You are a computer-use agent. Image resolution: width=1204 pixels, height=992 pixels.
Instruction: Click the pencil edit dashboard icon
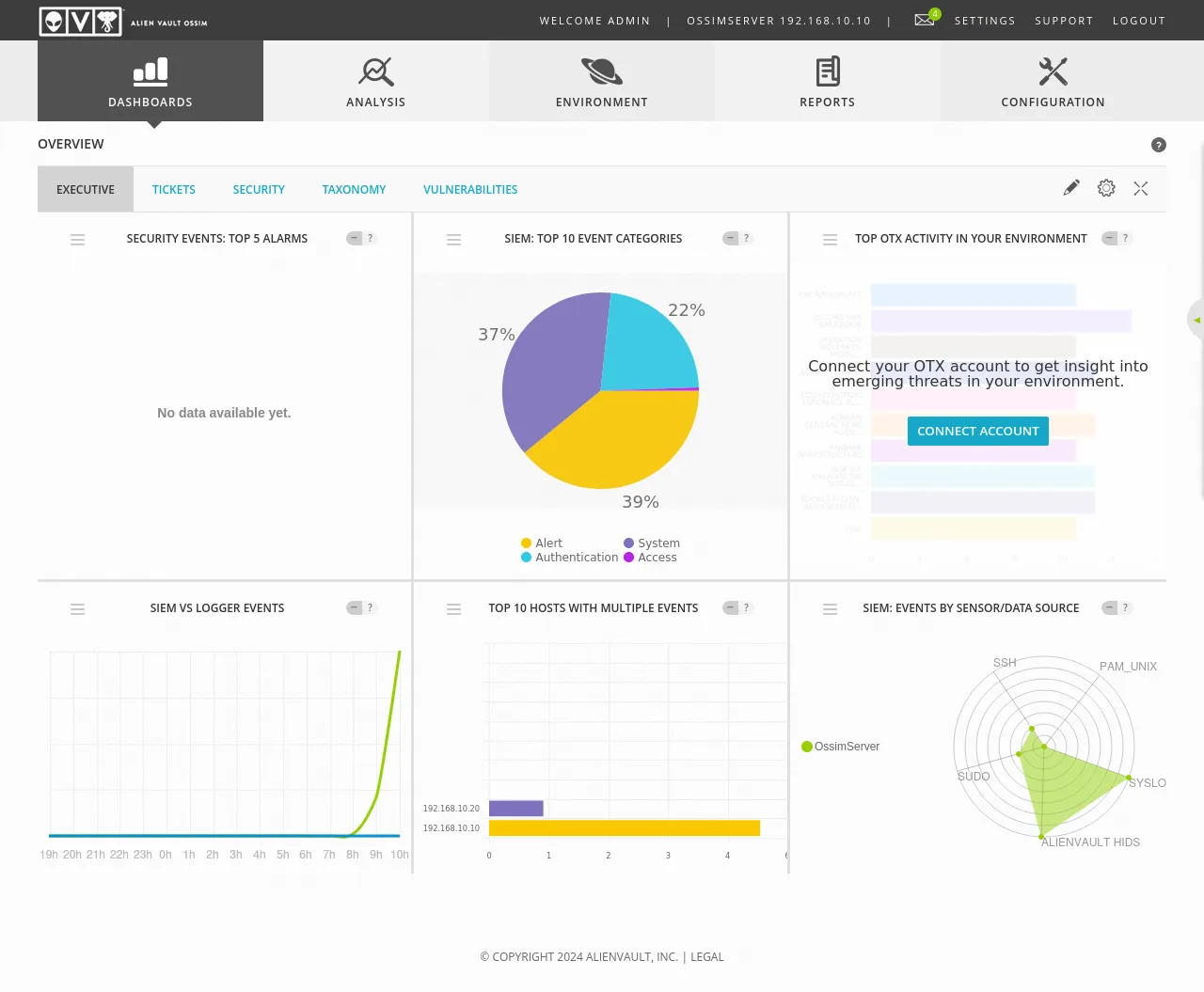click(x=1071, y=188)
